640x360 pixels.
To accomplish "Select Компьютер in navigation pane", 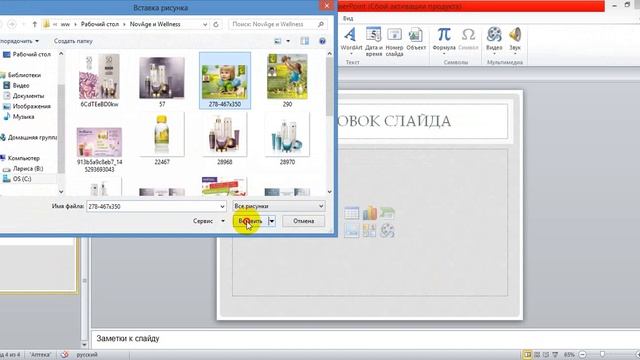I will [x=24, y=158].
